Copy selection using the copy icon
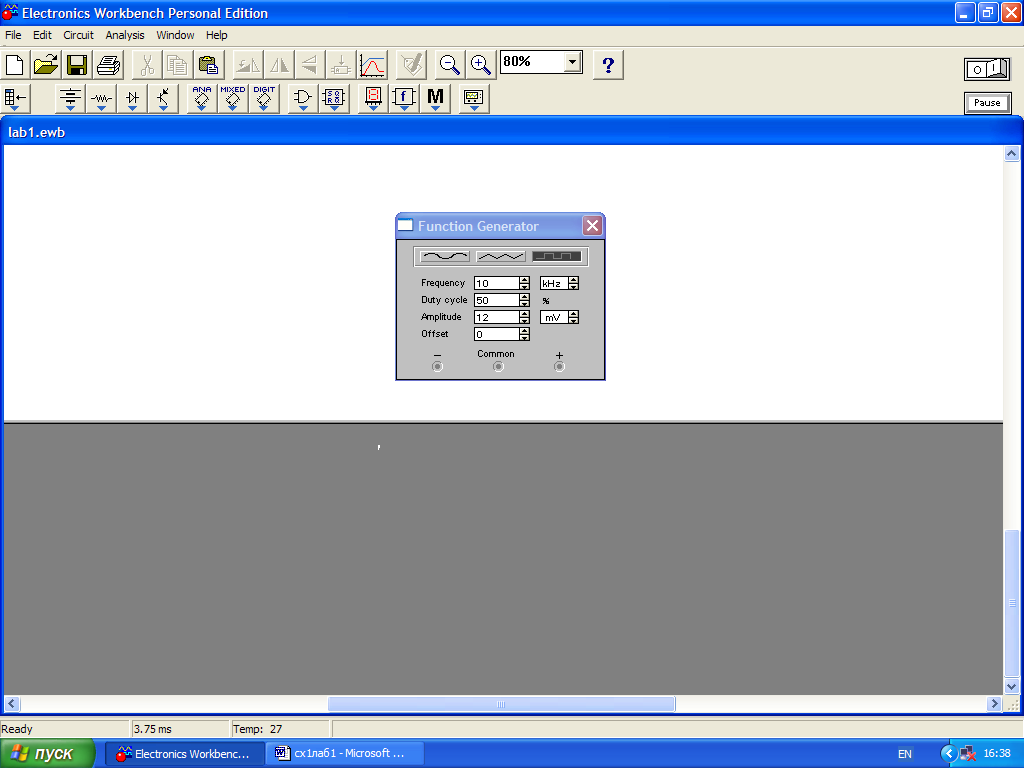 177,65
